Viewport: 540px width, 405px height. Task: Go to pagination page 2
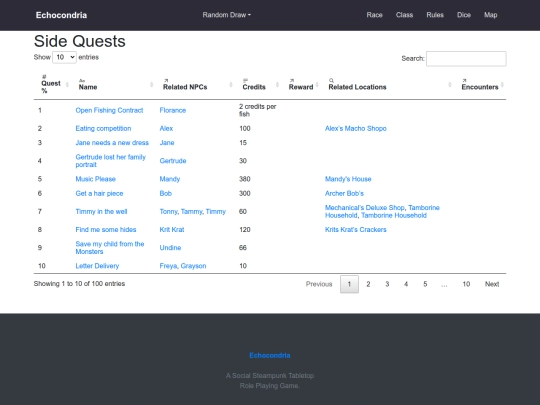click(368, 284)
